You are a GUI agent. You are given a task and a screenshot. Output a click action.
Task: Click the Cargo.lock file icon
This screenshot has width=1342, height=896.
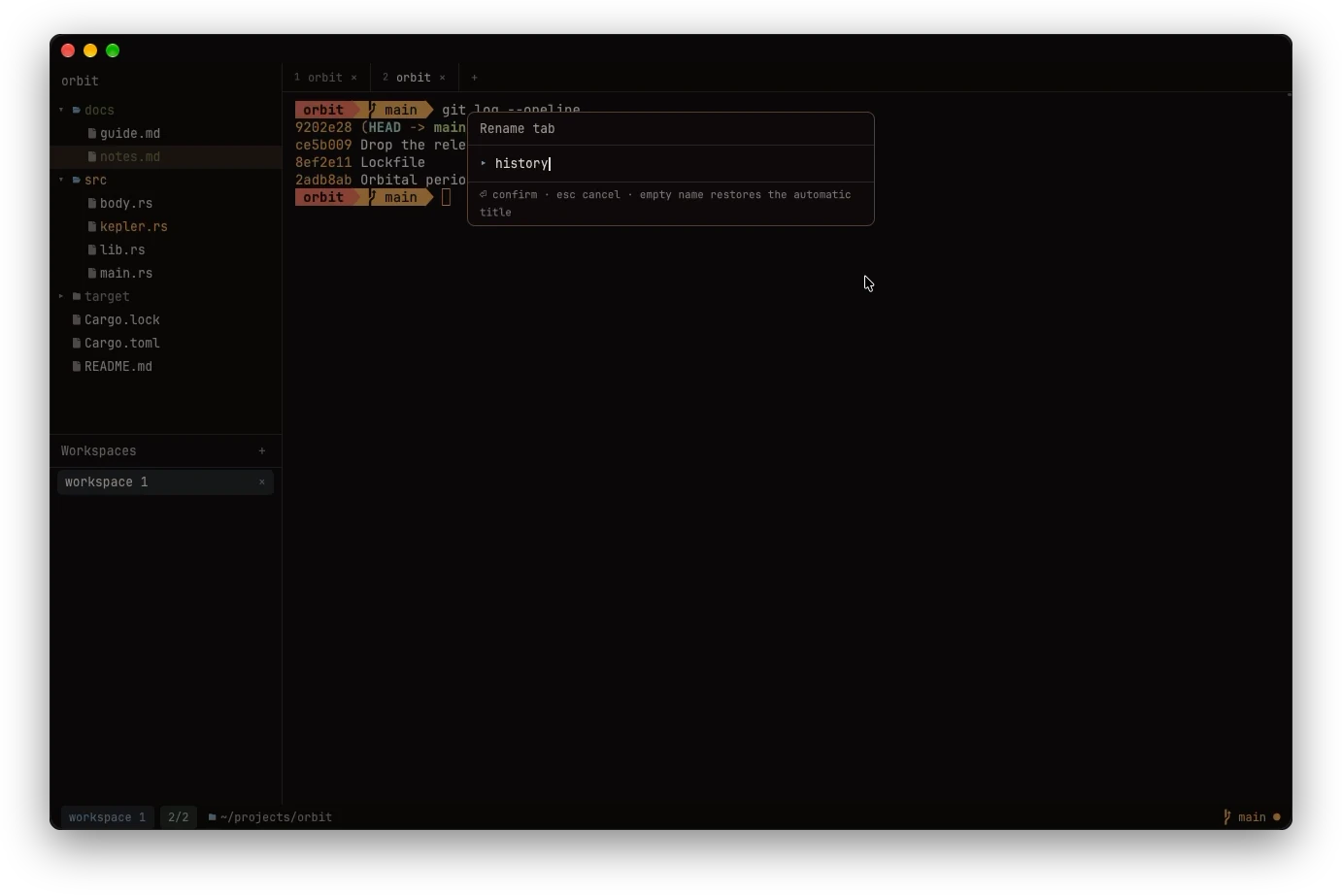pos(77,319)
